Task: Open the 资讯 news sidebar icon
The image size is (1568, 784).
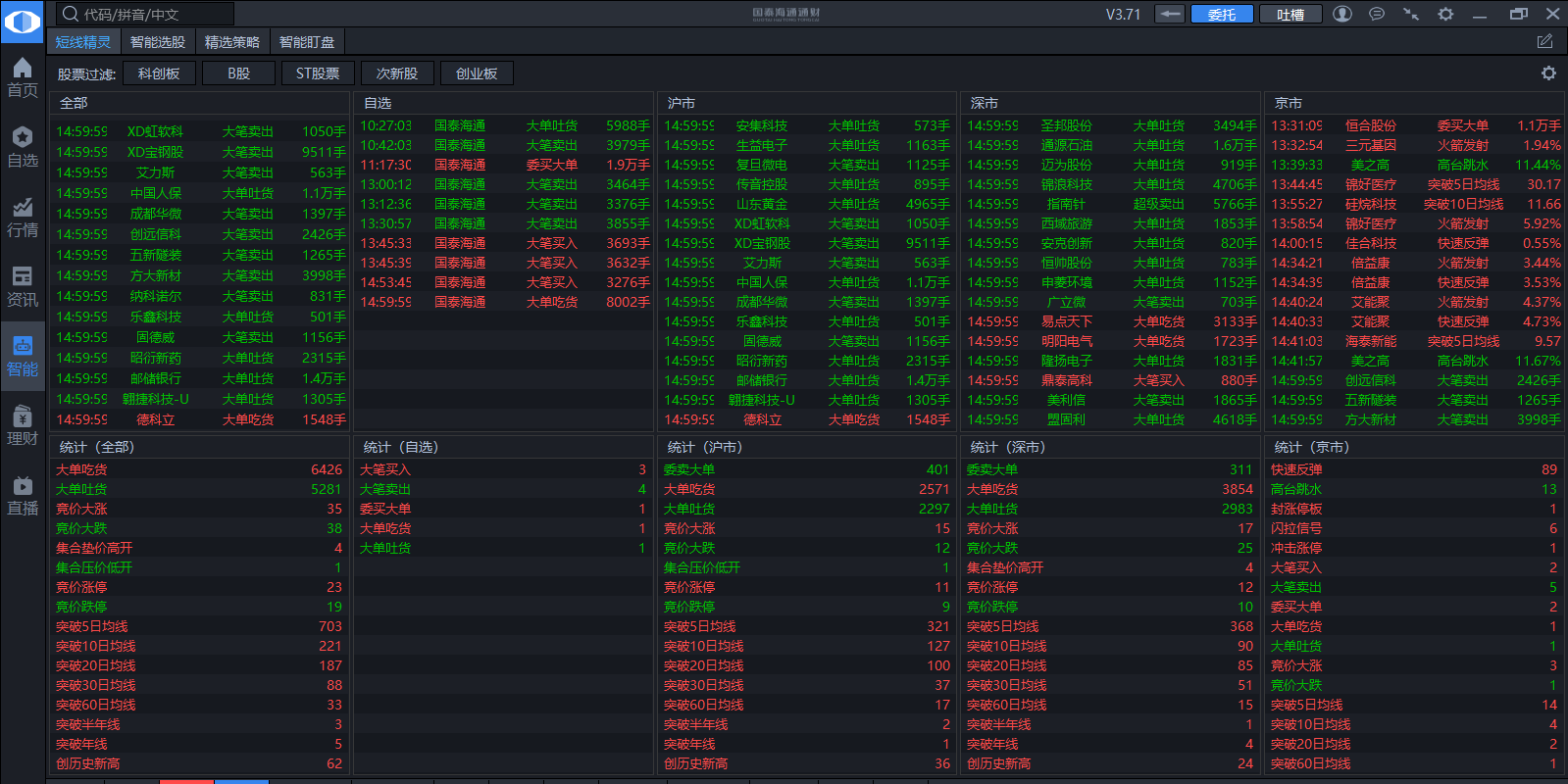Action: coord(23,286)
